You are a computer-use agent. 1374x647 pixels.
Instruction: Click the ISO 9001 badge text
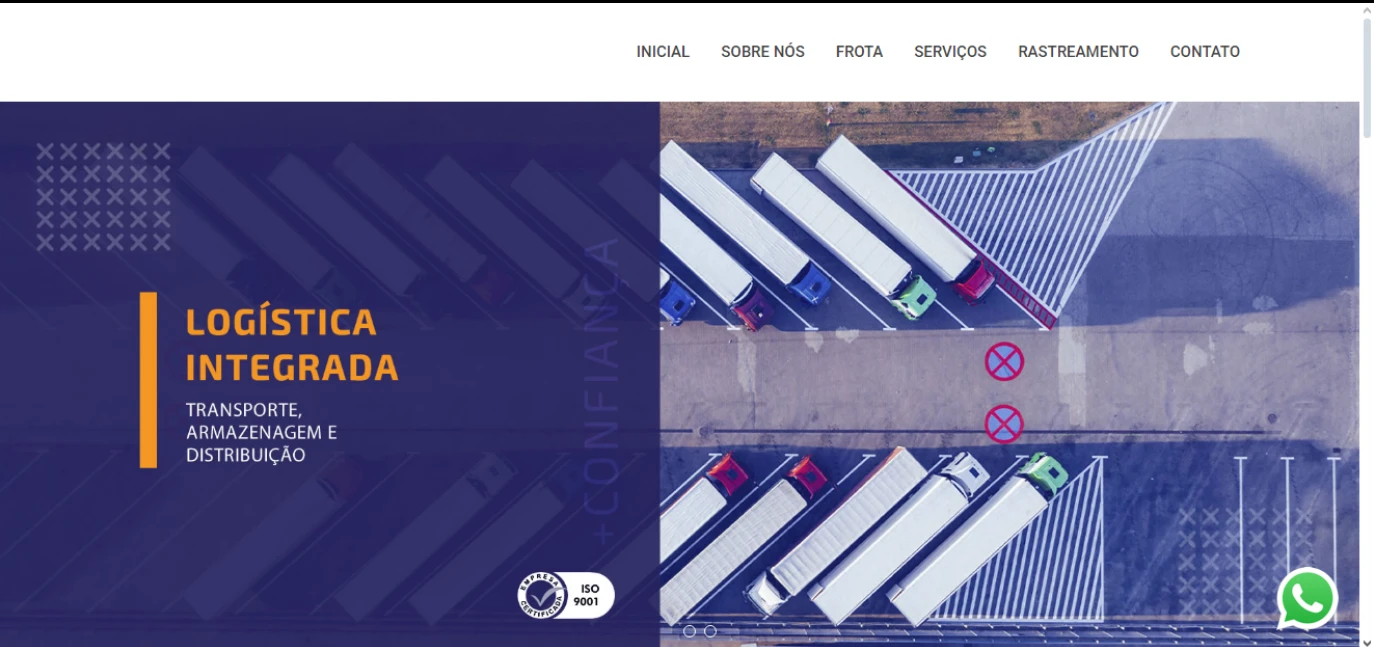tap(588, 596)
